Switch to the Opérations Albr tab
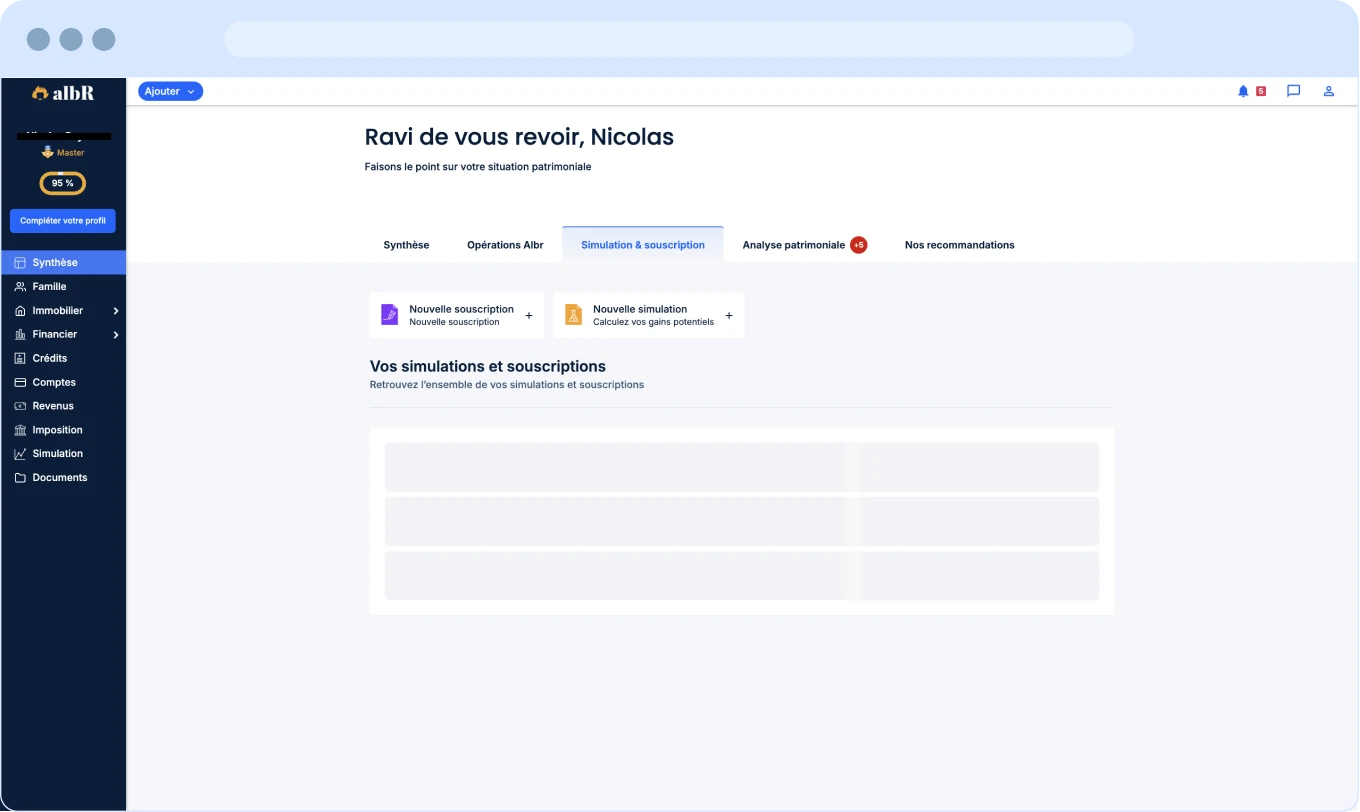This screenshot has width=1360, height=812. coord(505,245)
